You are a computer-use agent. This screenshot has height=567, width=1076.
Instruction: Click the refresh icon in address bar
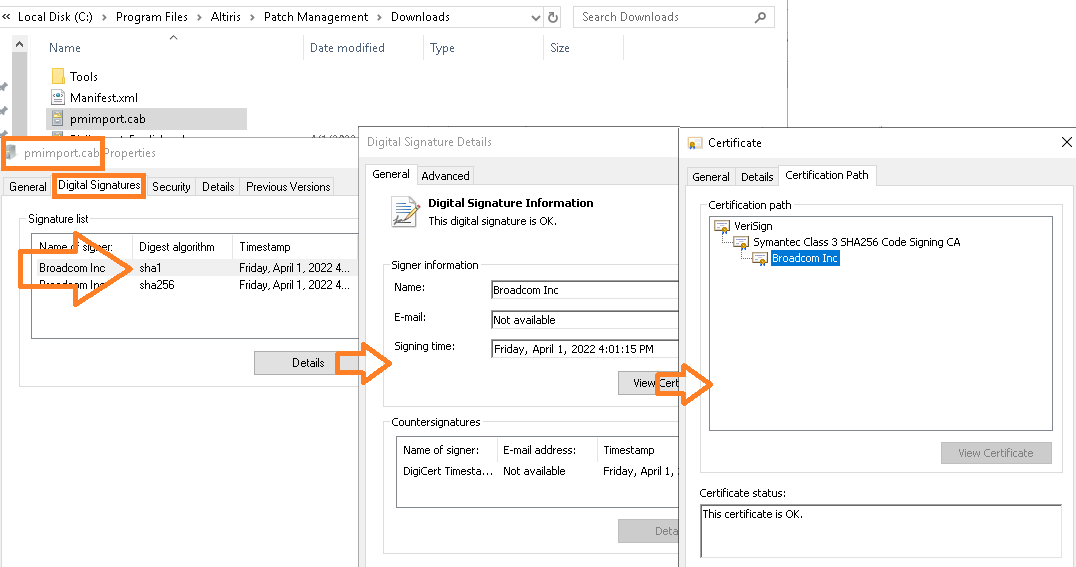[553, 17]
